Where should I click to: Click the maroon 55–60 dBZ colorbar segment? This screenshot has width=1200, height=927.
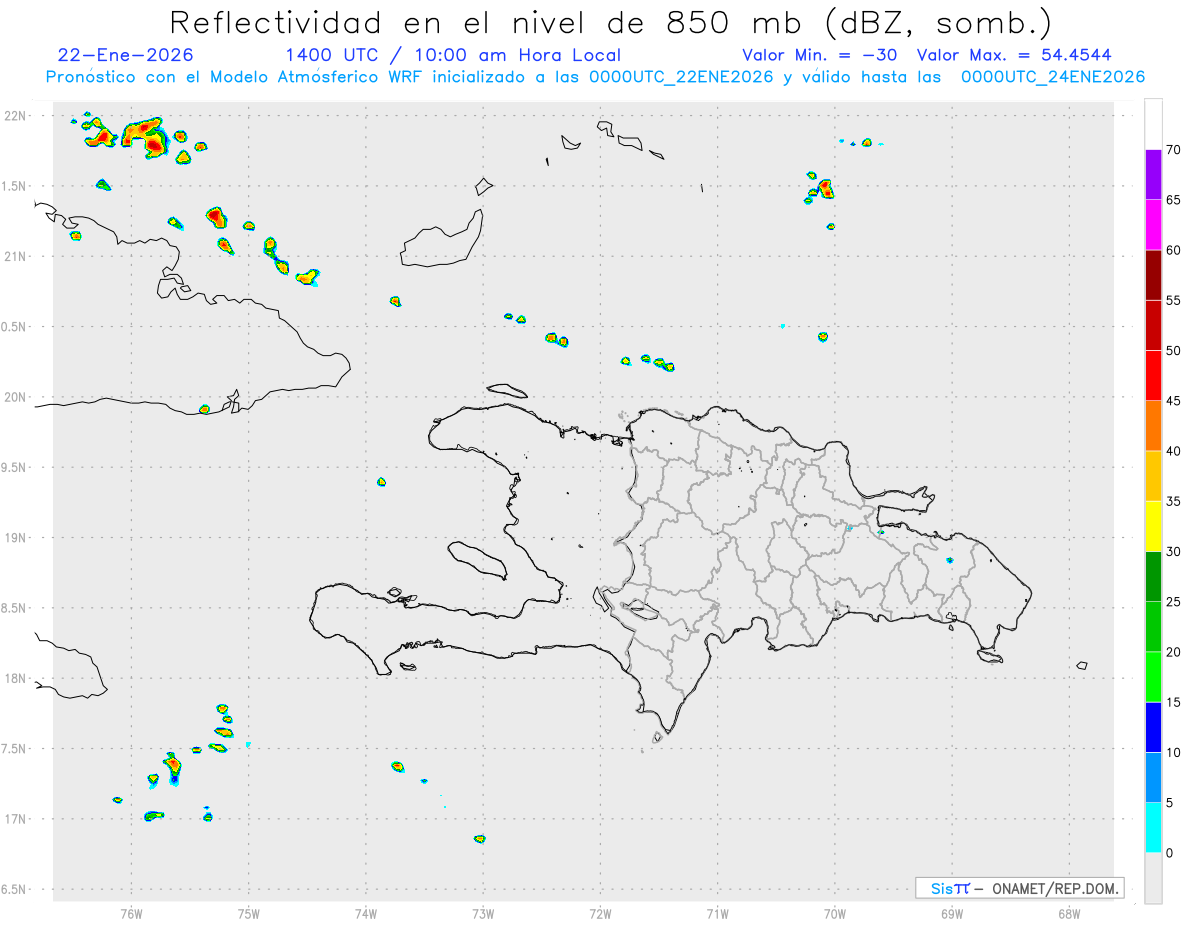1153,275
